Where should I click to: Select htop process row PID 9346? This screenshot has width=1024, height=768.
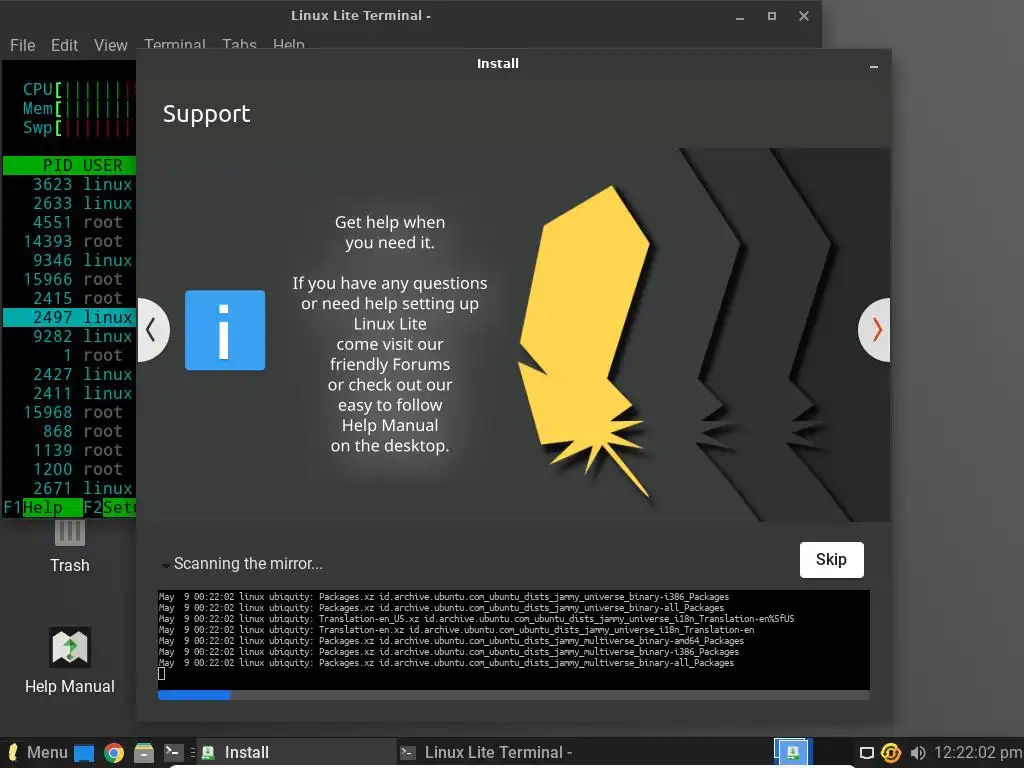click(69, 260)
